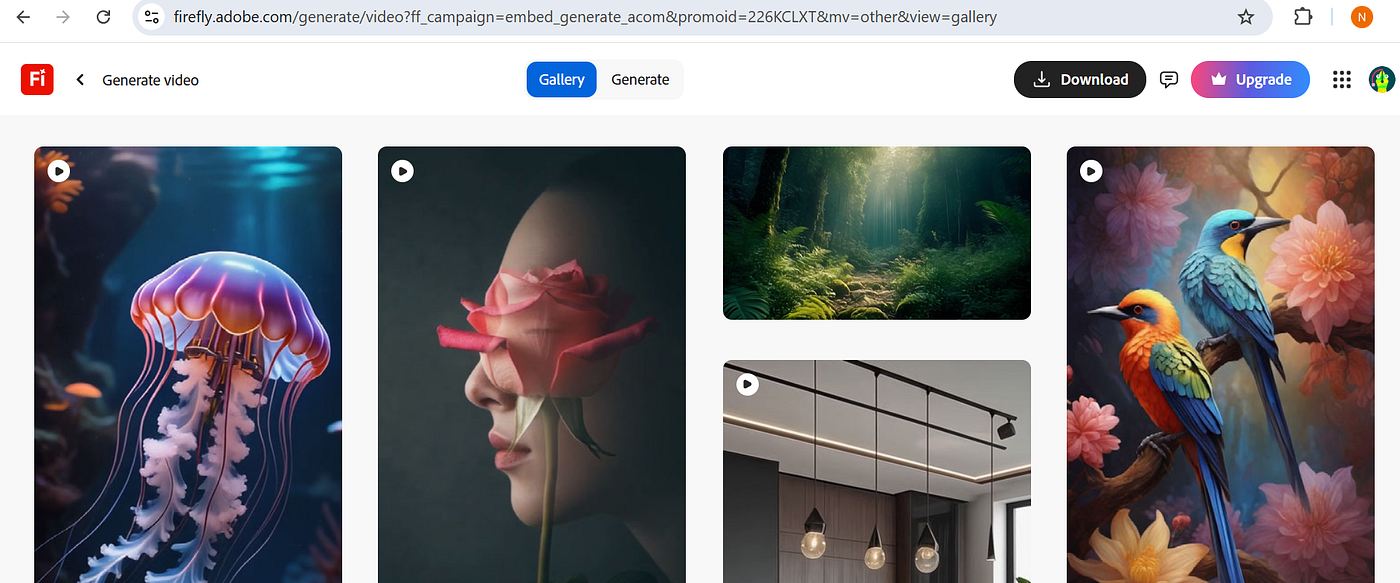Play the pendant lights interior video

pyautogui.click(x=747, y=384)
